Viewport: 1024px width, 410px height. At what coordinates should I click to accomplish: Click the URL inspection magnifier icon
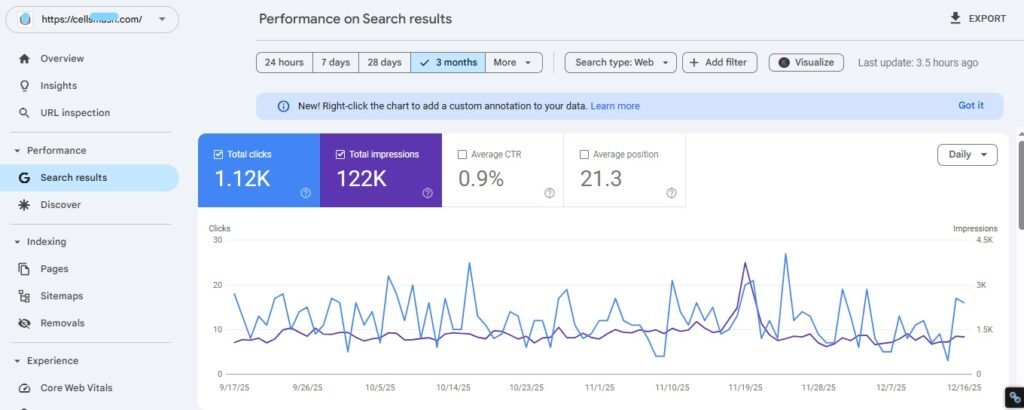click(24, 113)
